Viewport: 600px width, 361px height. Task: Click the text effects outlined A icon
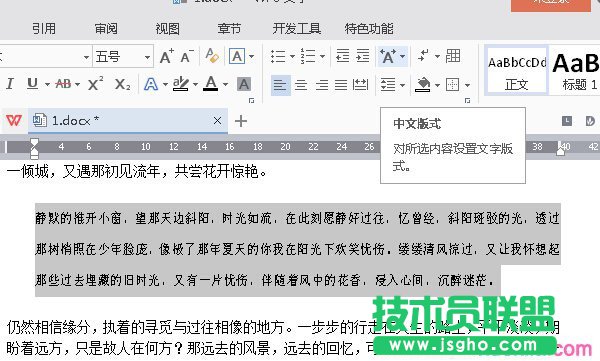click(151, 84)
